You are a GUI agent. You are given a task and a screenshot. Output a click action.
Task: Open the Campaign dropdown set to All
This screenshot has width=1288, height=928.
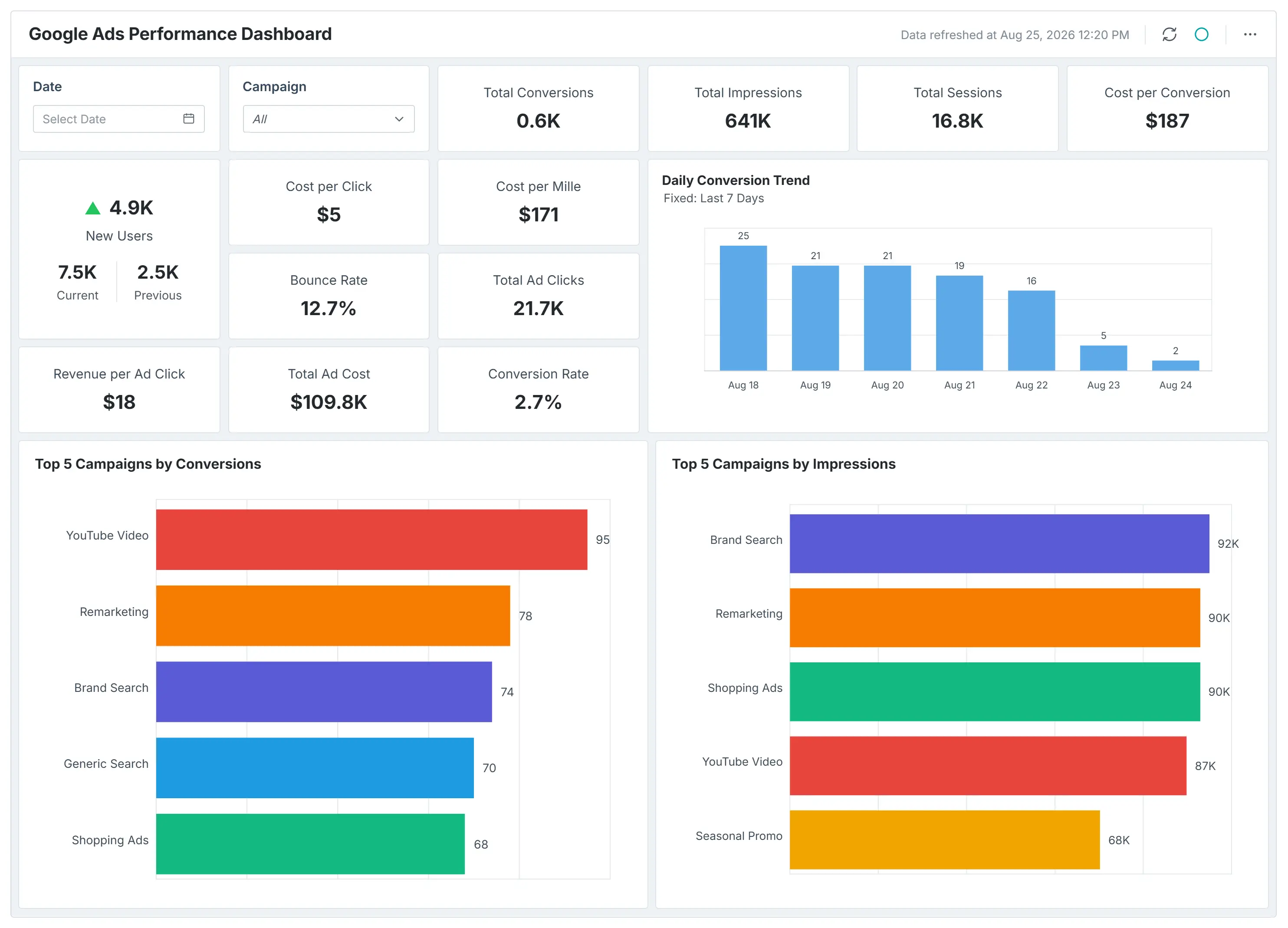[x=328, y=118]
